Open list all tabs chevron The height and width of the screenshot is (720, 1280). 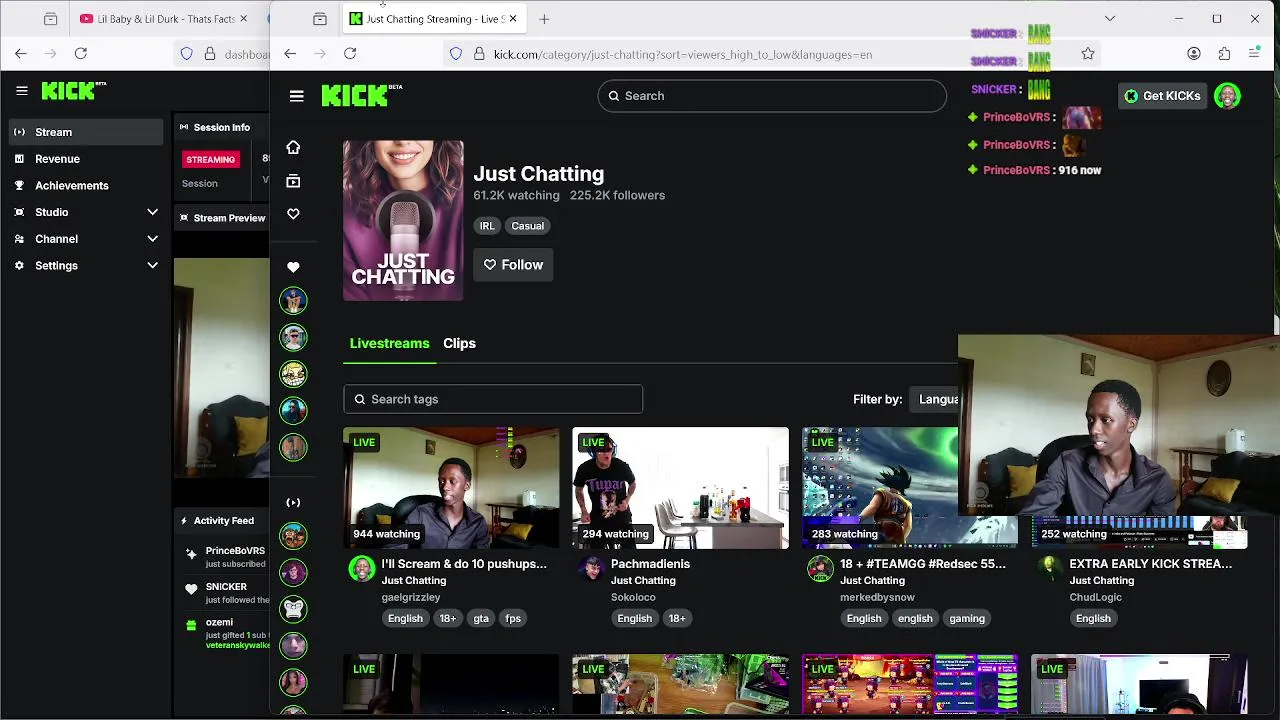(1110, 19)
